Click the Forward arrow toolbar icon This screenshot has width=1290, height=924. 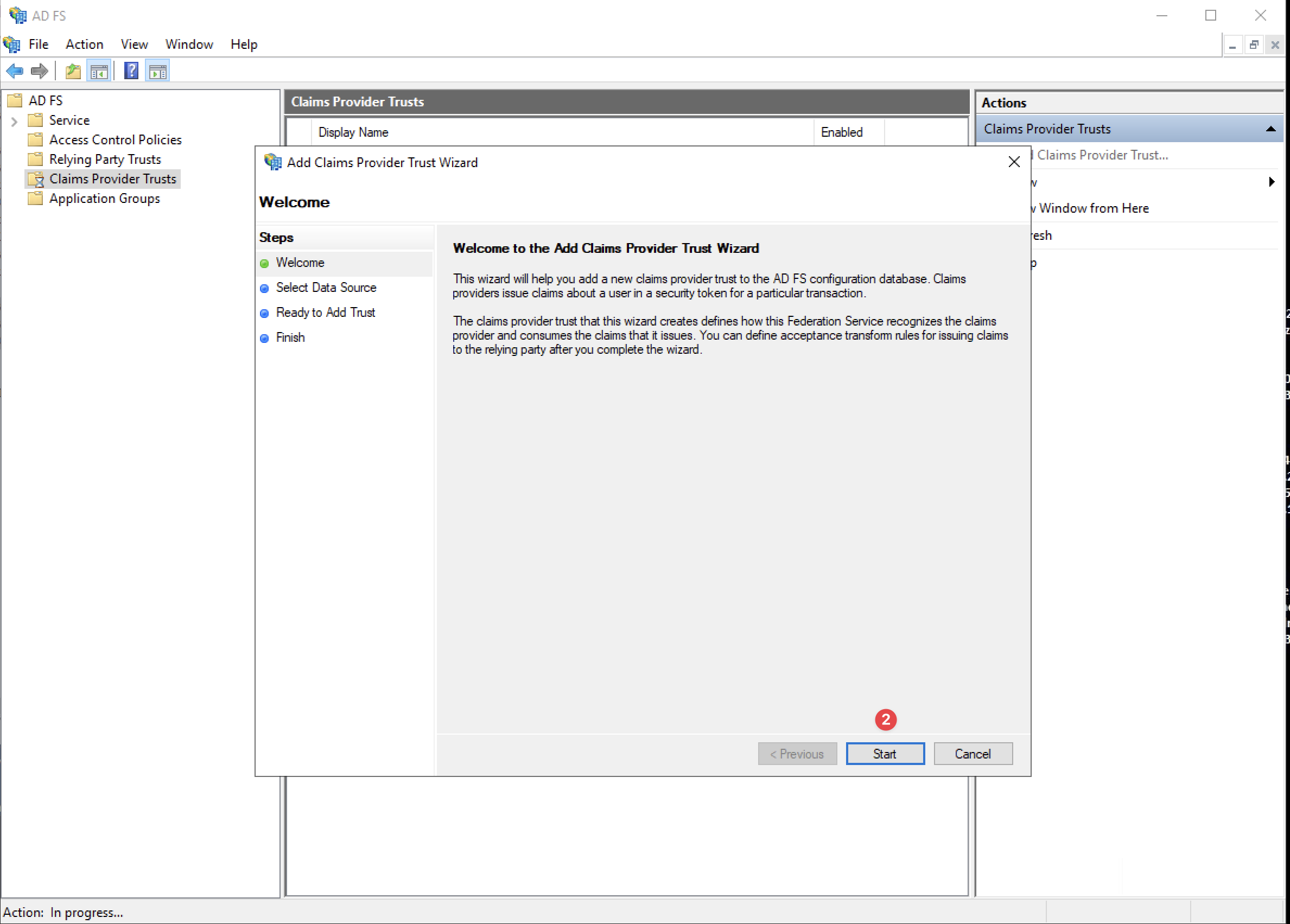tap(39, 71)
